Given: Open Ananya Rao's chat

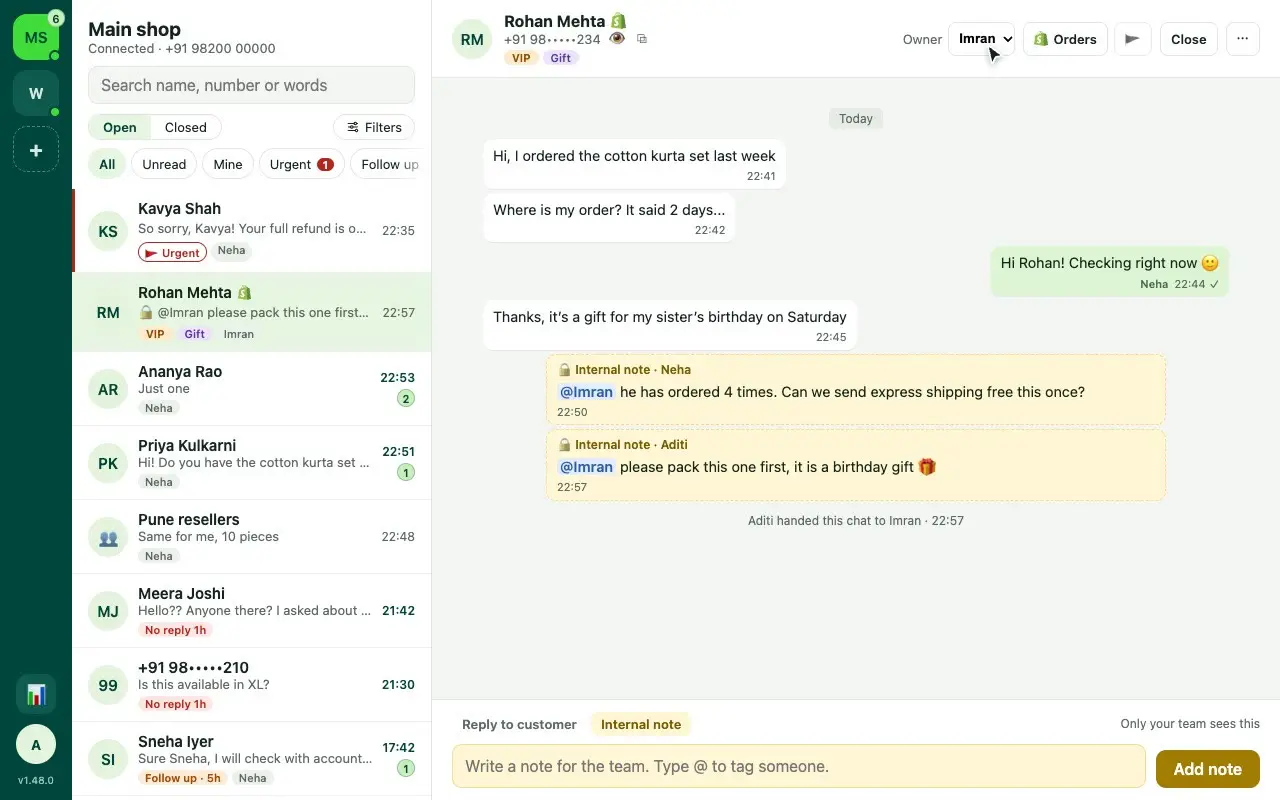Looking at the screenshot, I should coord(251,389).
